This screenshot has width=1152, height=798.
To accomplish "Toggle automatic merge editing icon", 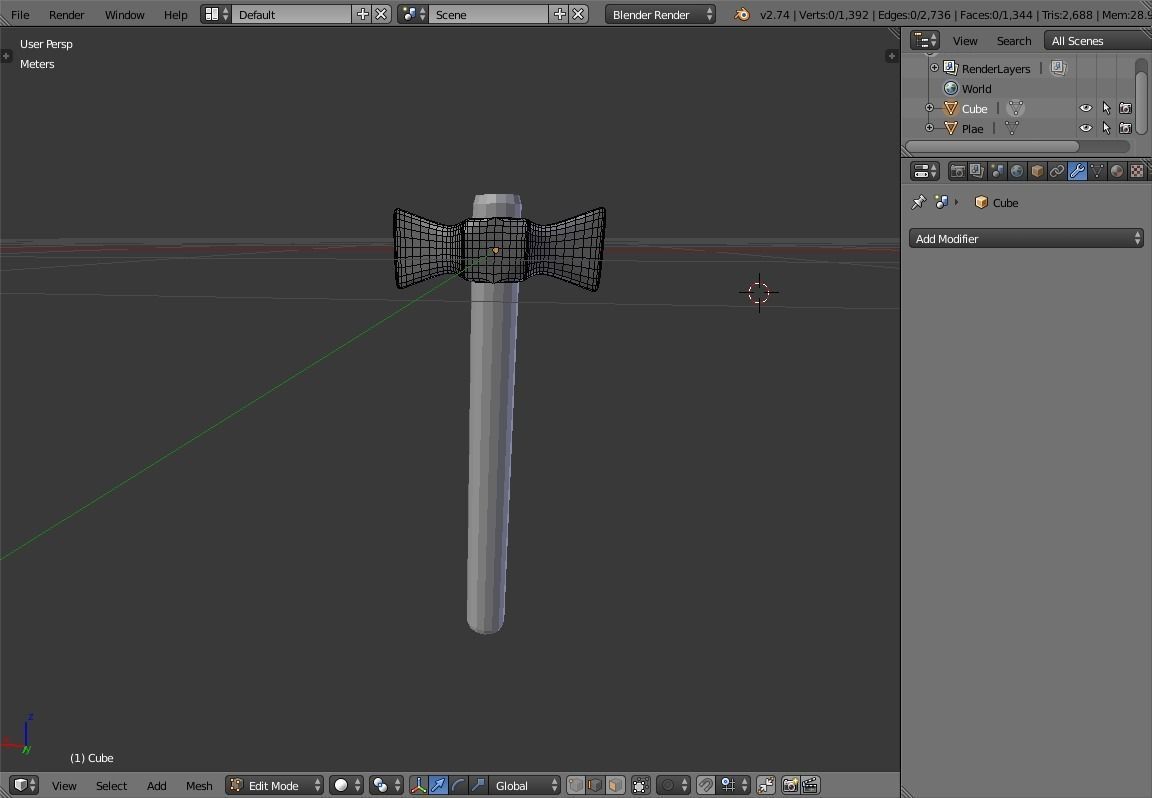I will tap(766, 786).
